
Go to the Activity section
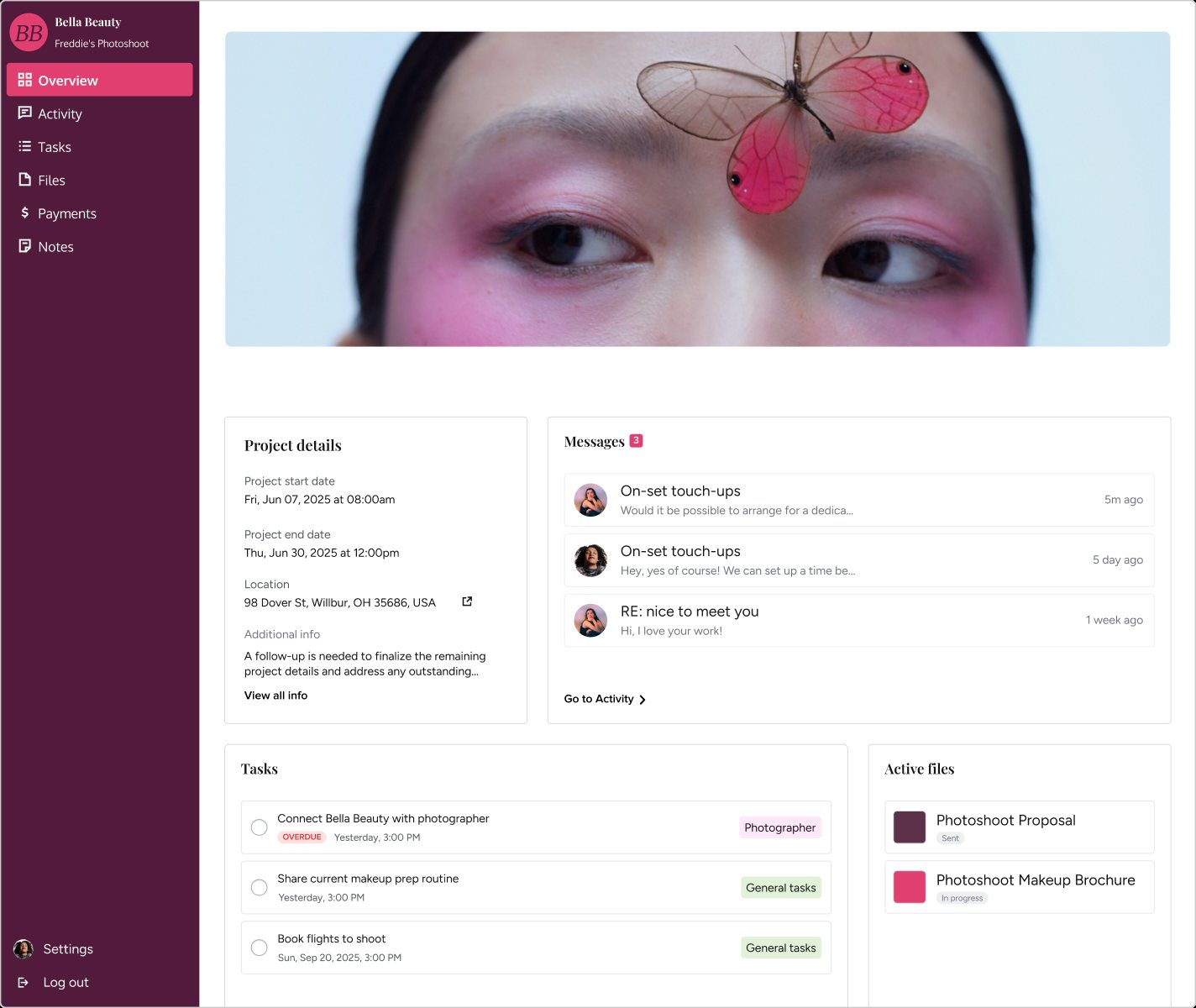click(99, 113)
